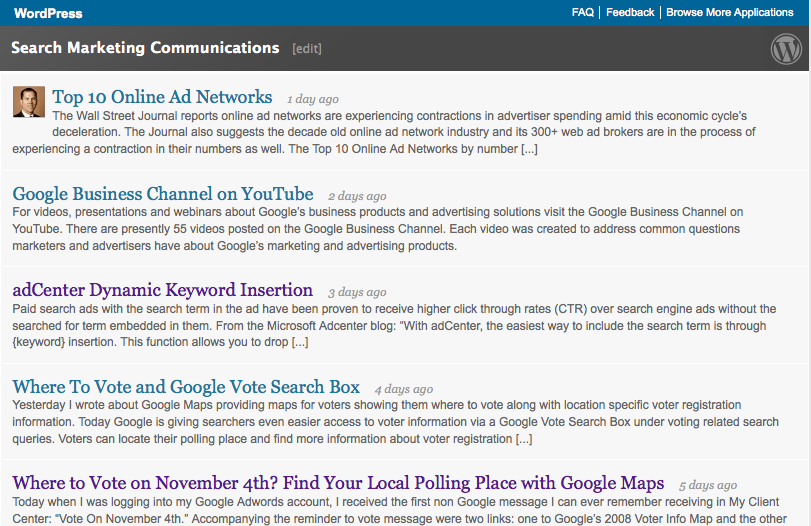Screen dimensions: 811x526
Task: Open the November 4th Polling Place post
Action: click(x=338, y=483)
